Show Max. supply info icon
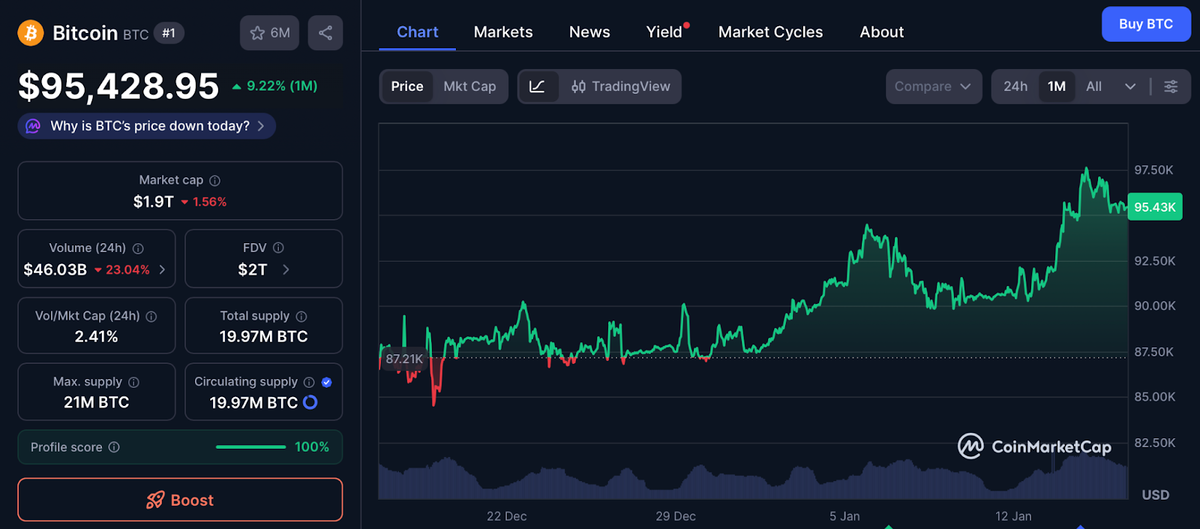1200x529 pixels. coord(133,382)
